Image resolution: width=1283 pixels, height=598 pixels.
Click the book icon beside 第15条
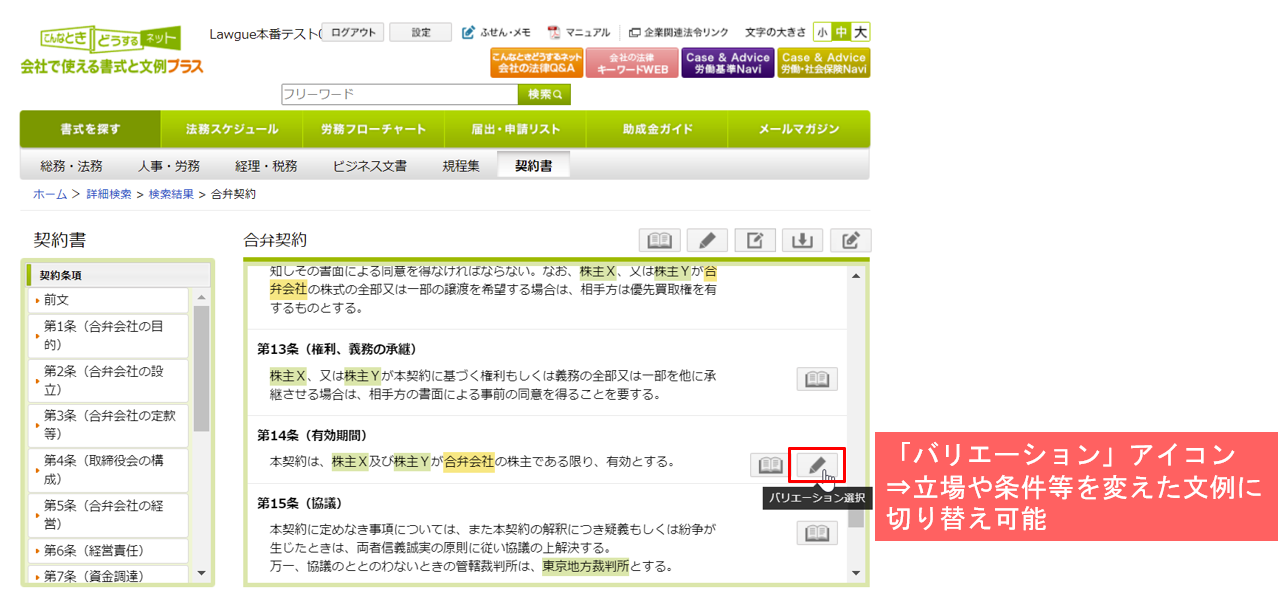pos(817,533)
